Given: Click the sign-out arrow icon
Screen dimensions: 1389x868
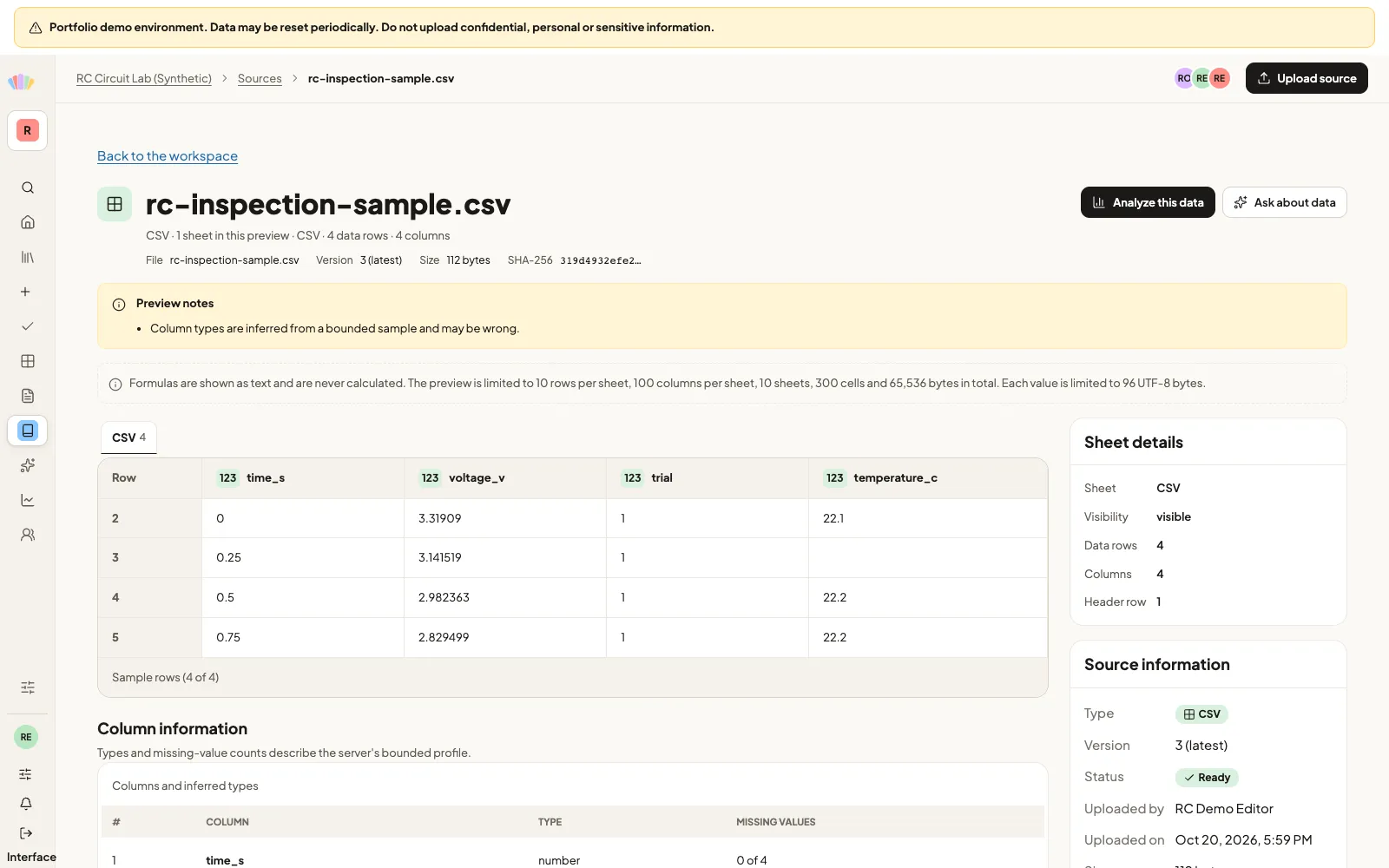Looking at the screenshot, I should (x=26, y=833).
